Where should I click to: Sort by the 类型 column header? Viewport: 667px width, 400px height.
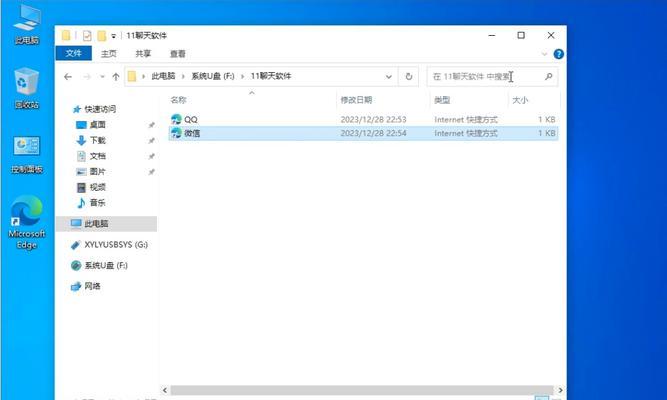click(x=442, y=100)
